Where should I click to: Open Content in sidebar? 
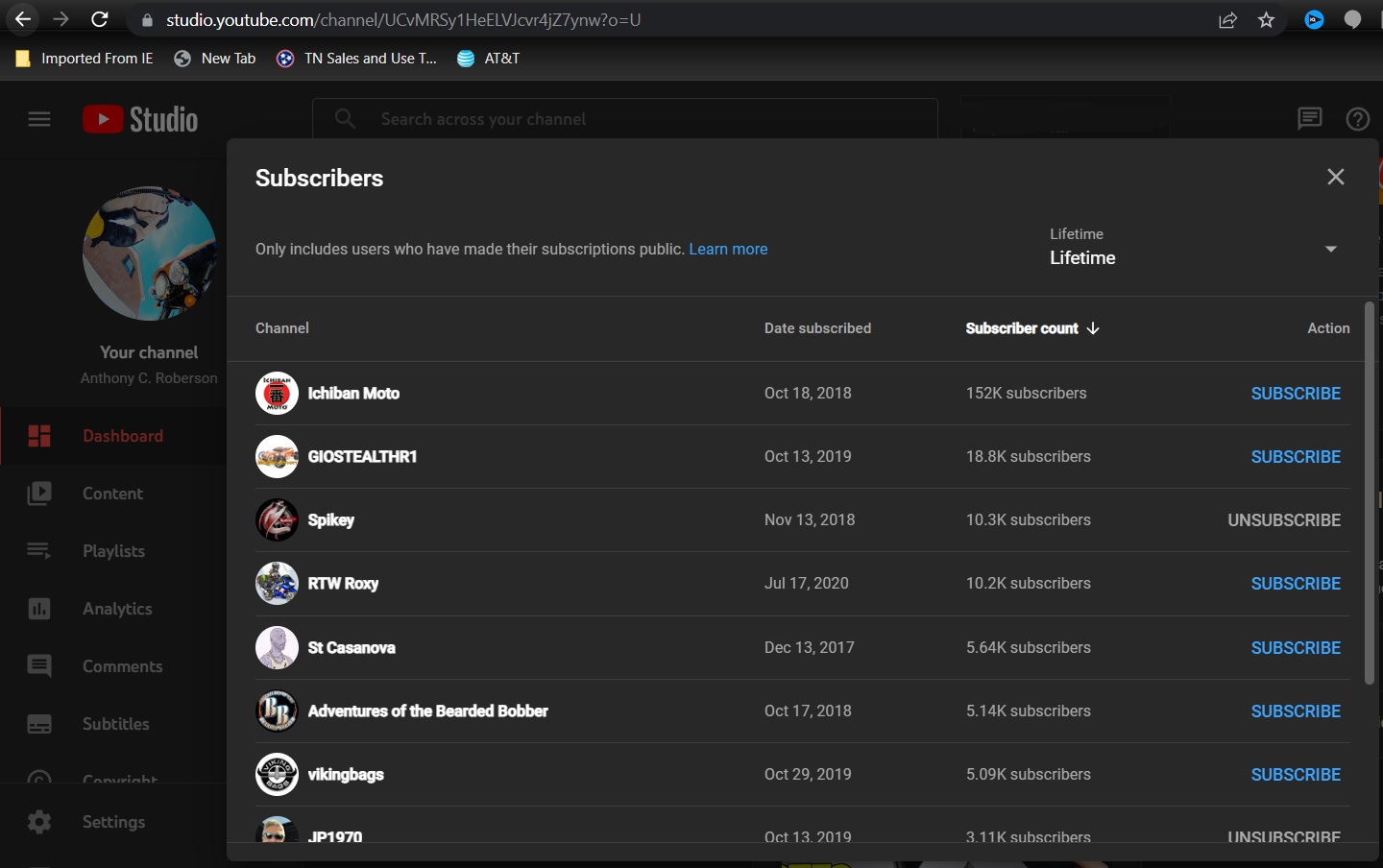tap(113, 494)
